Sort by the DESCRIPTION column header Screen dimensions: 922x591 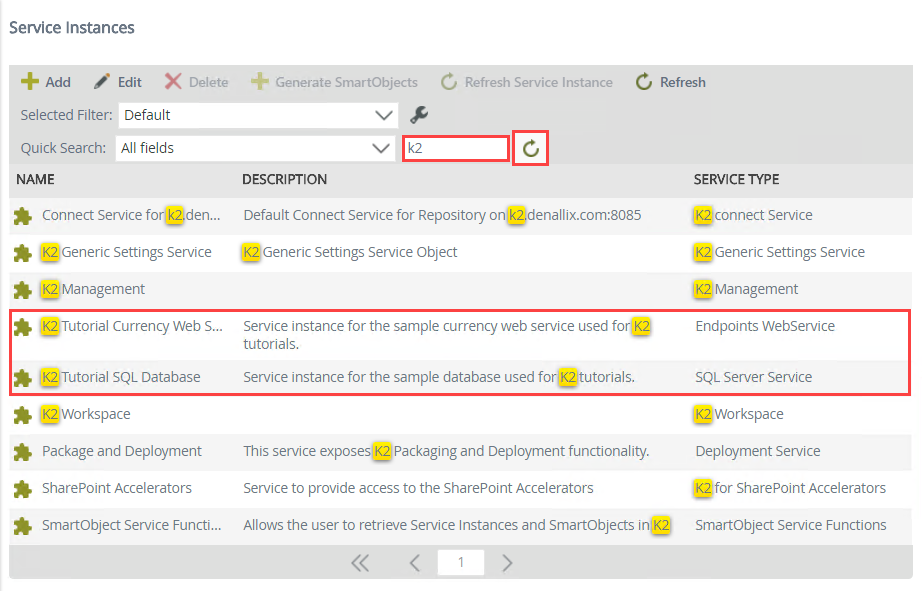285,179
